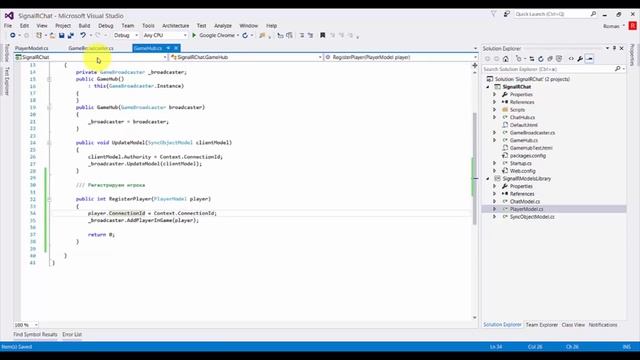Switch to the Class View tab
Screen dimensions: 640x360
click(x=573, y=325)
